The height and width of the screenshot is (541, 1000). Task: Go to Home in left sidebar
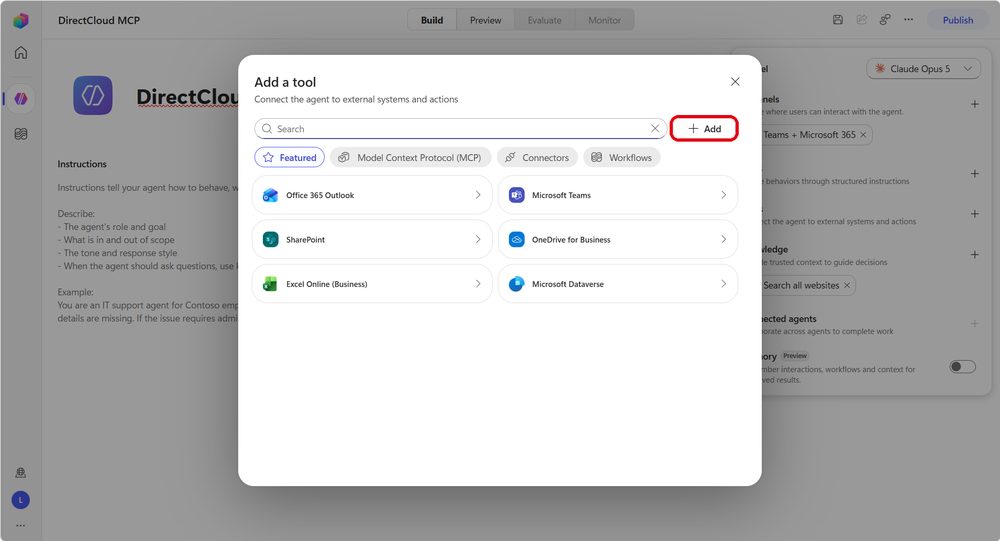point(20,52)
